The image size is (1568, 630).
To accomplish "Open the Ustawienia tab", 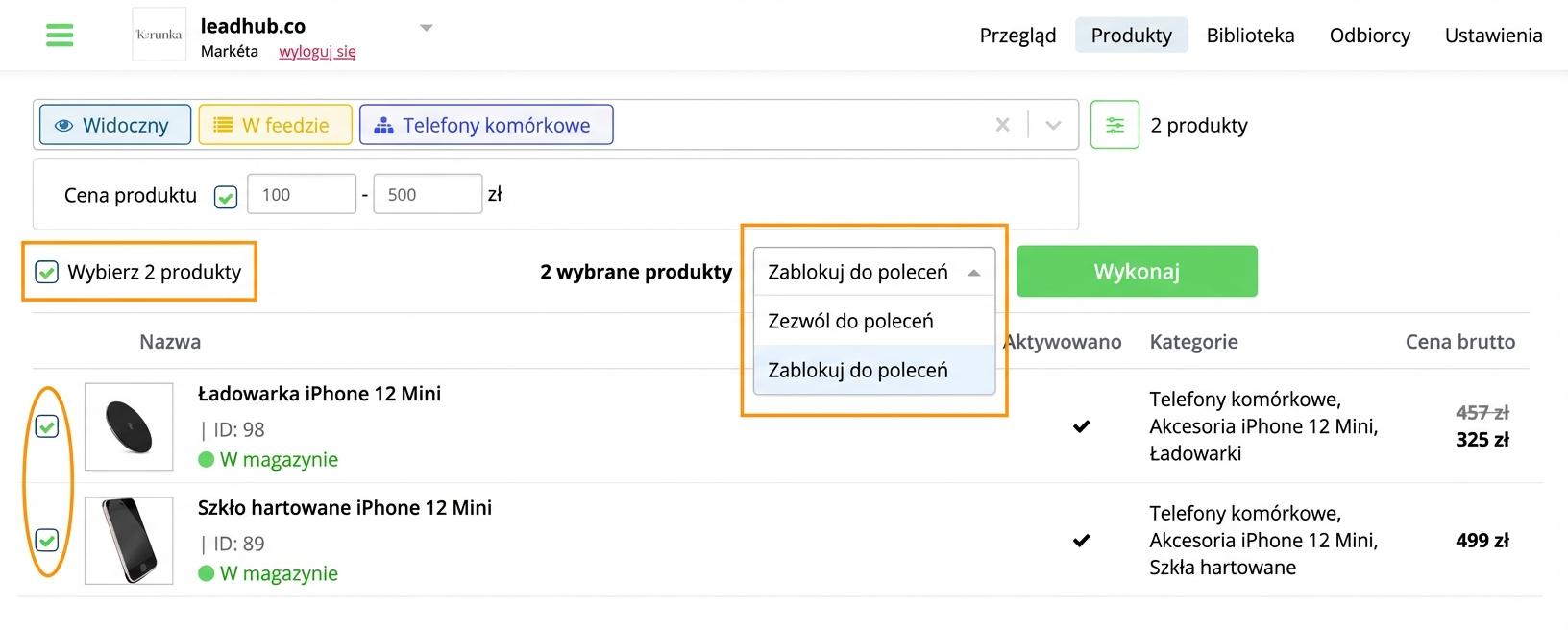I will [1493, 36].
